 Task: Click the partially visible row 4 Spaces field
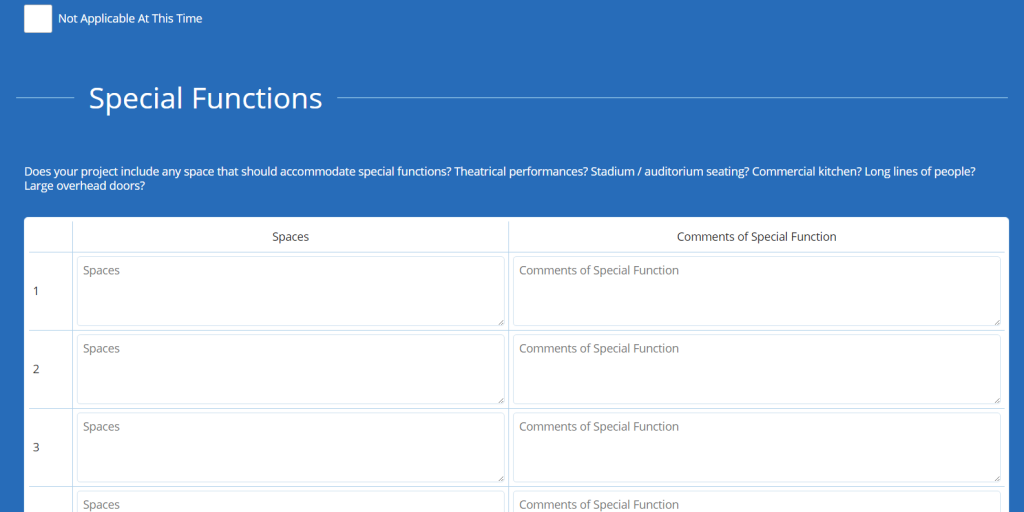(290, 502)
